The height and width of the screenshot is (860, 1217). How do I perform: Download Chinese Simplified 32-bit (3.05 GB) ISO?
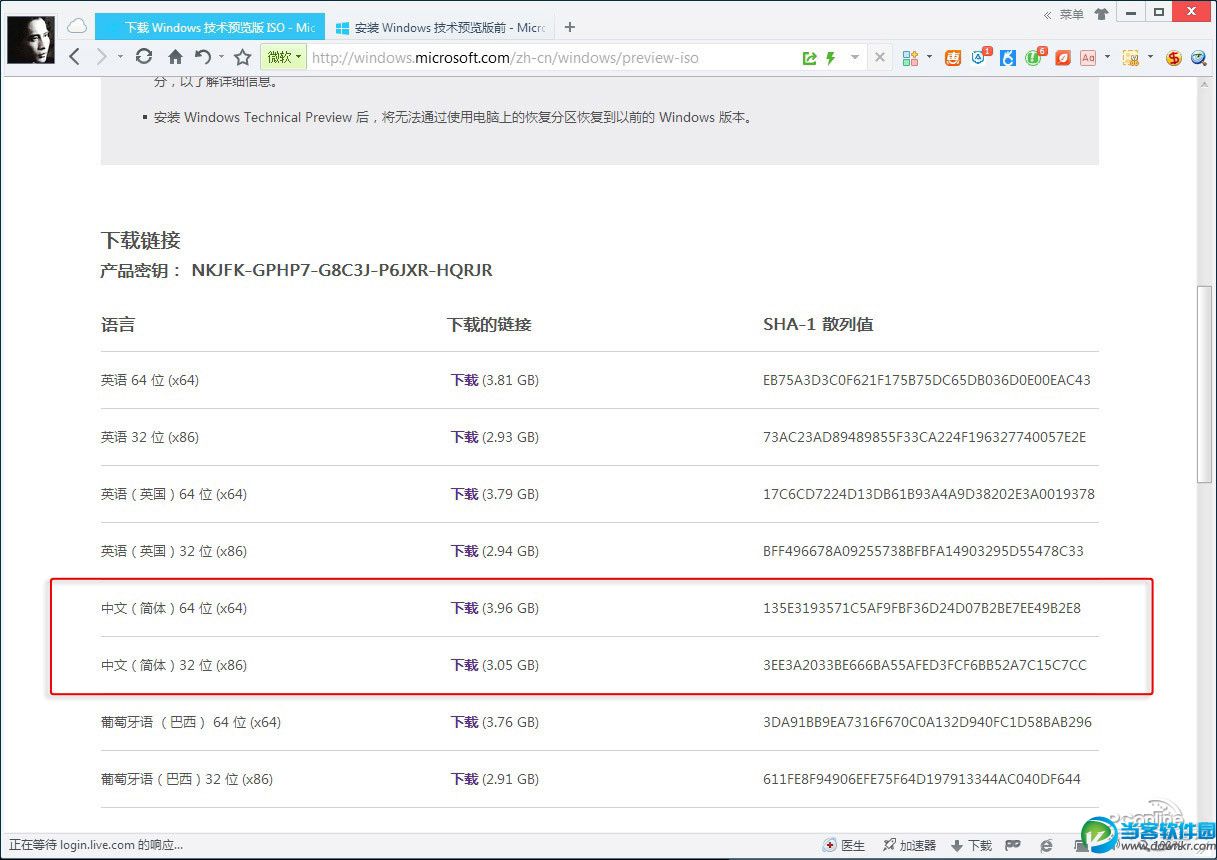464,665
